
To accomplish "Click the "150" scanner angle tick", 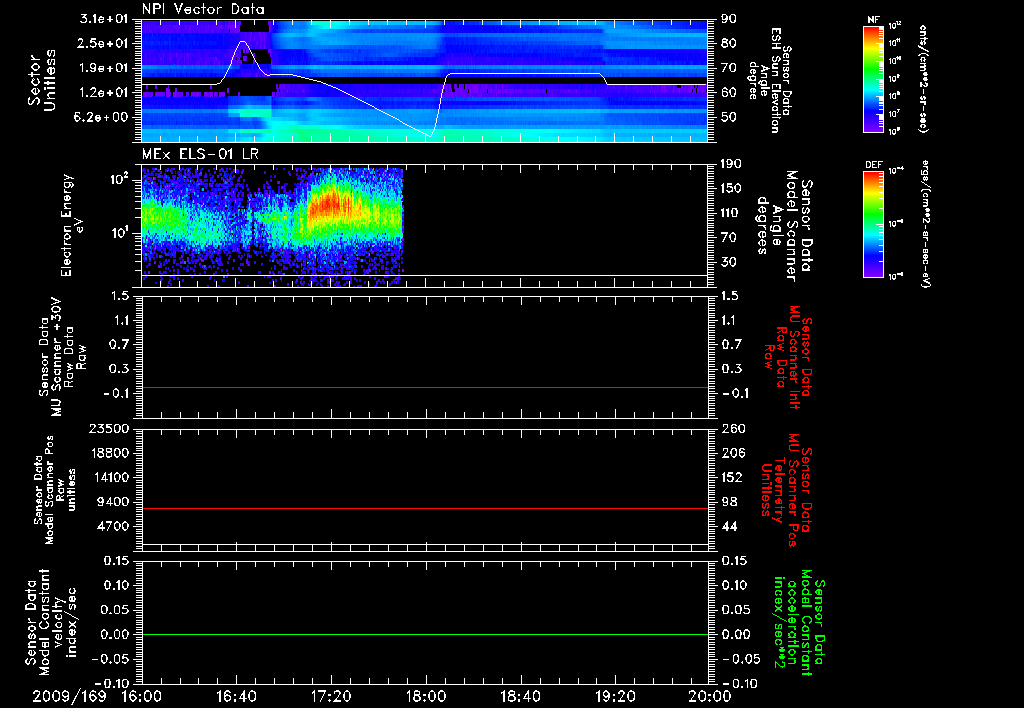I will pos(731,188).
